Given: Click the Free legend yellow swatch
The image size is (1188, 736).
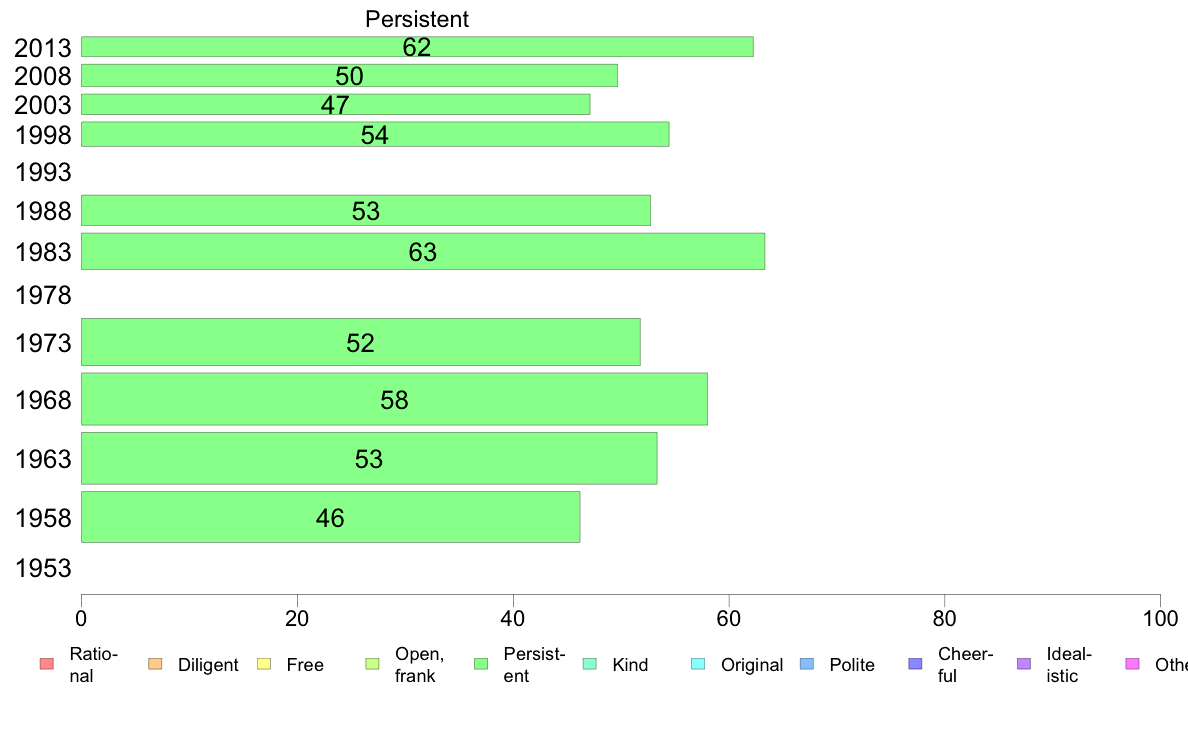Looking at the screenshot, I should coord(264,664).
